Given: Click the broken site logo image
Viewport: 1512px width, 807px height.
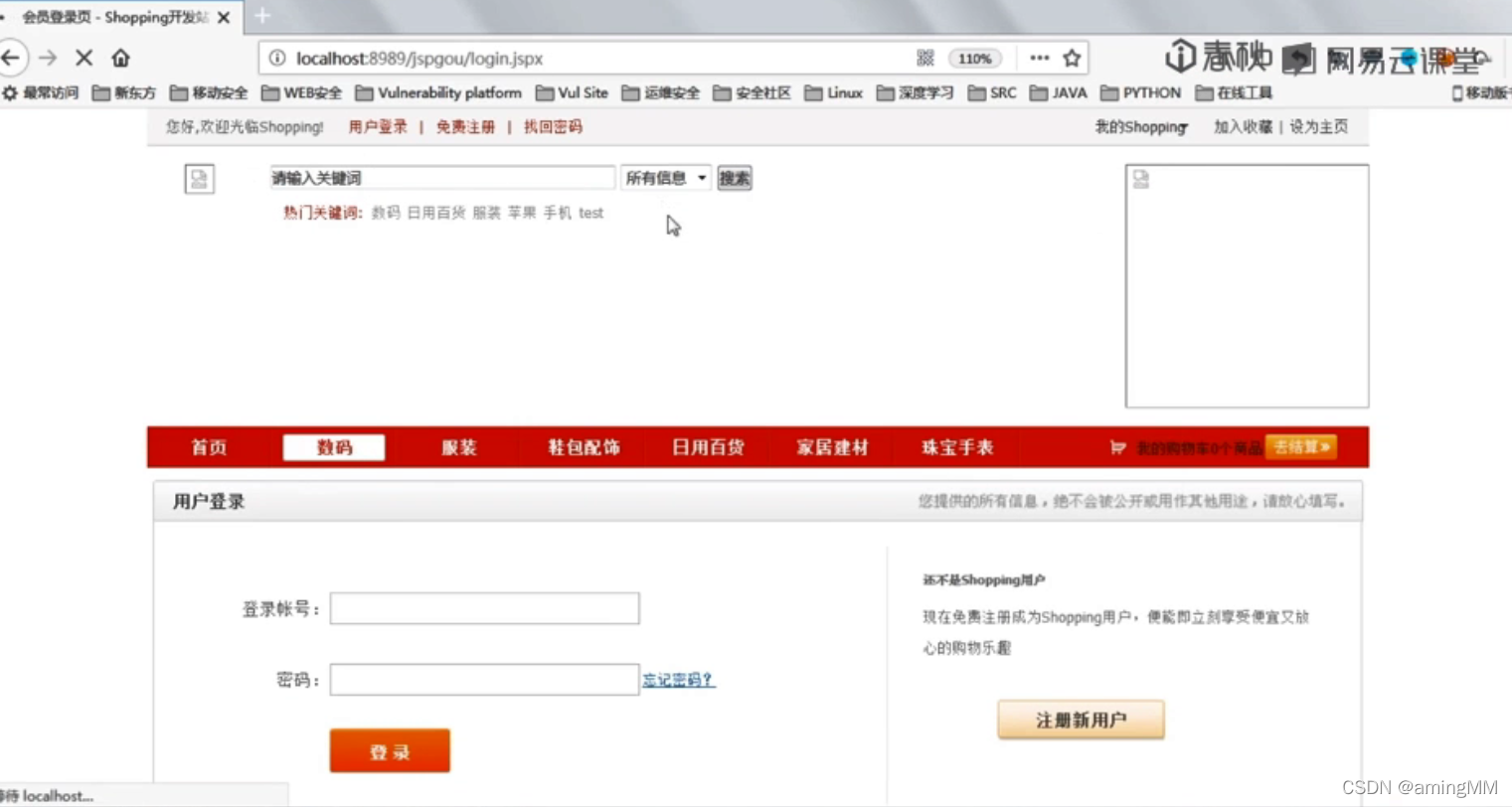Looking at the screenshot, I should (x=199, y=179).
